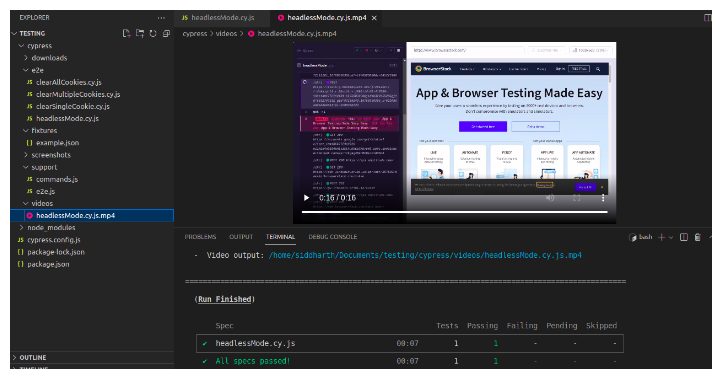Kill terminal with trash icon
The width and height of the screenshot is (725, 381).
pos(698,237)
